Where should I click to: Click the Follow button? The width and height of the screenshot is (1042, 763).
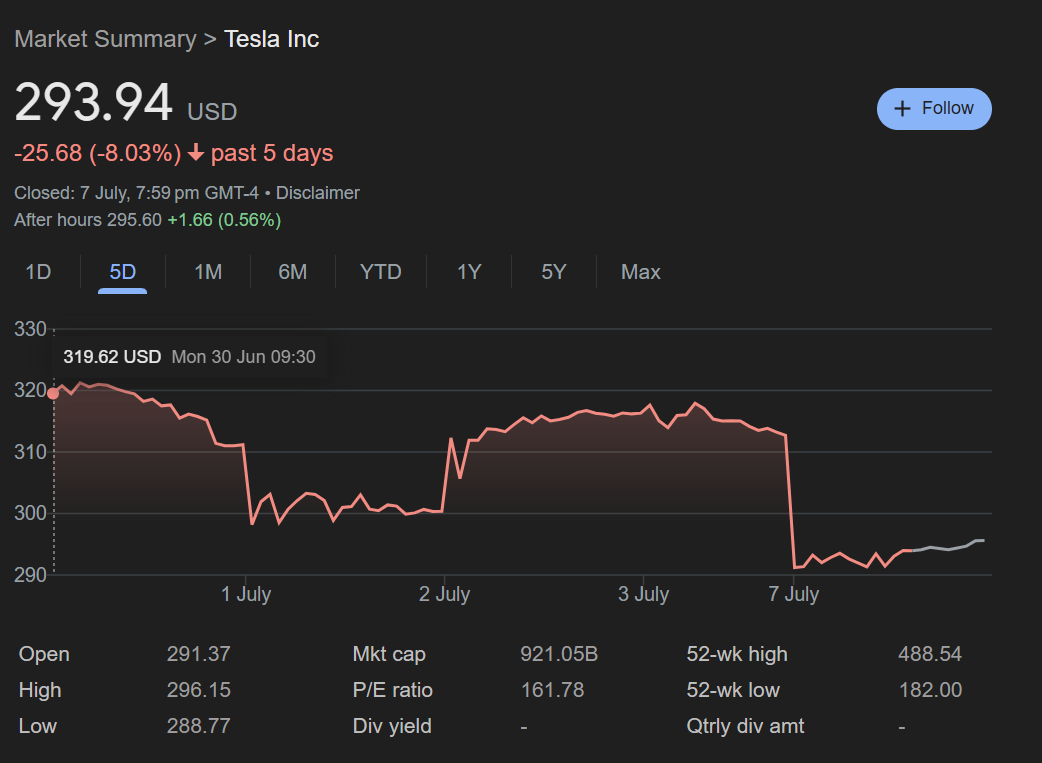(934, 108)
